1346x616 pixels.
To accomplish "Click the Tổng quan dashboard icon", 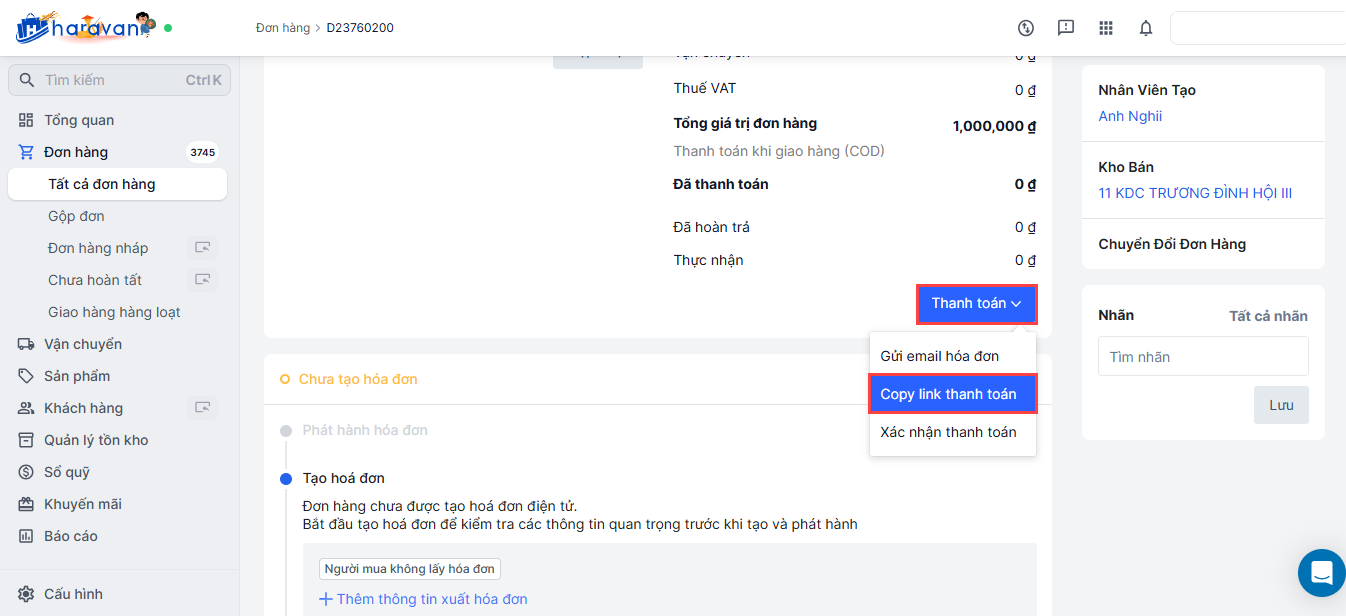I will (x=26, y=120).
